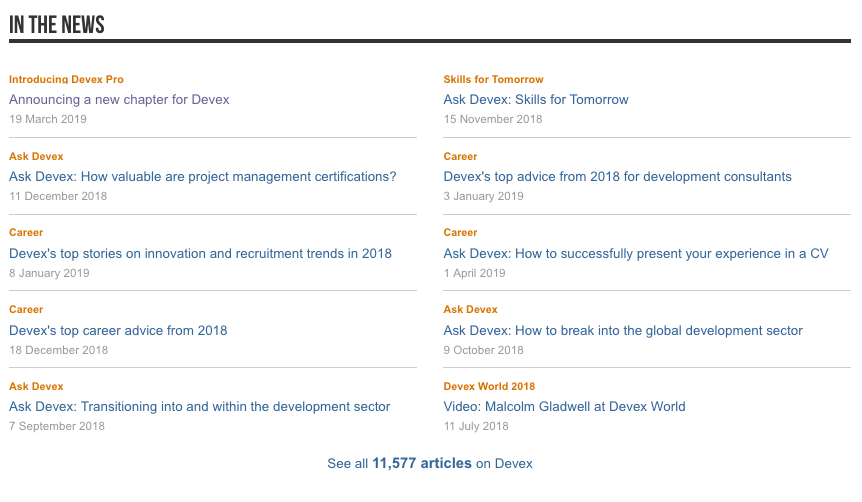Click the '11 December 2018' date text
Screen dimensions: 862x502
(58, 196)
